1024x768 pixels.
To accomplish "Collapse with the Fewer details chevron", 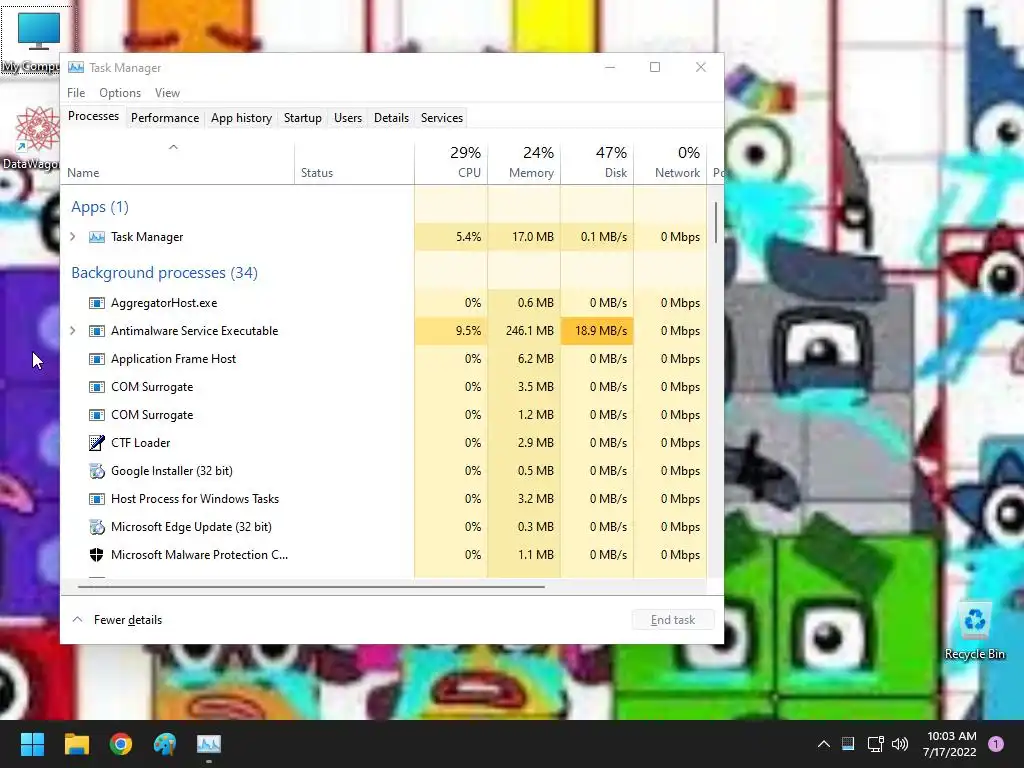I will coord(77,619).
